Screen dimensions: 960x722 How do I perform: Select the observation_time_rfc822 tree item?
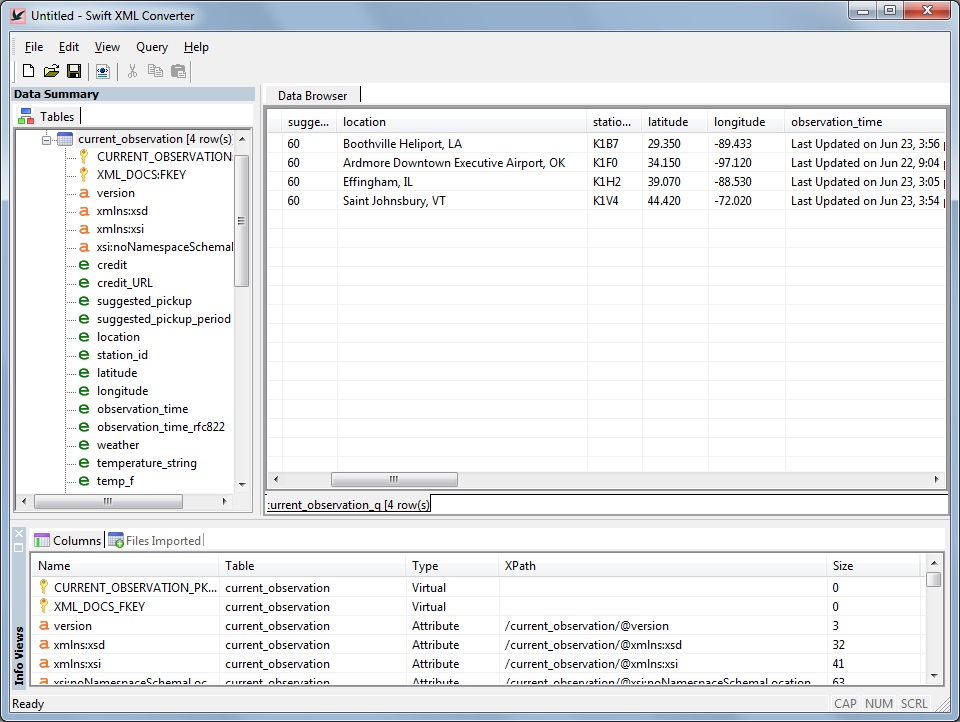pyautogui.click(x=160, y=427)
